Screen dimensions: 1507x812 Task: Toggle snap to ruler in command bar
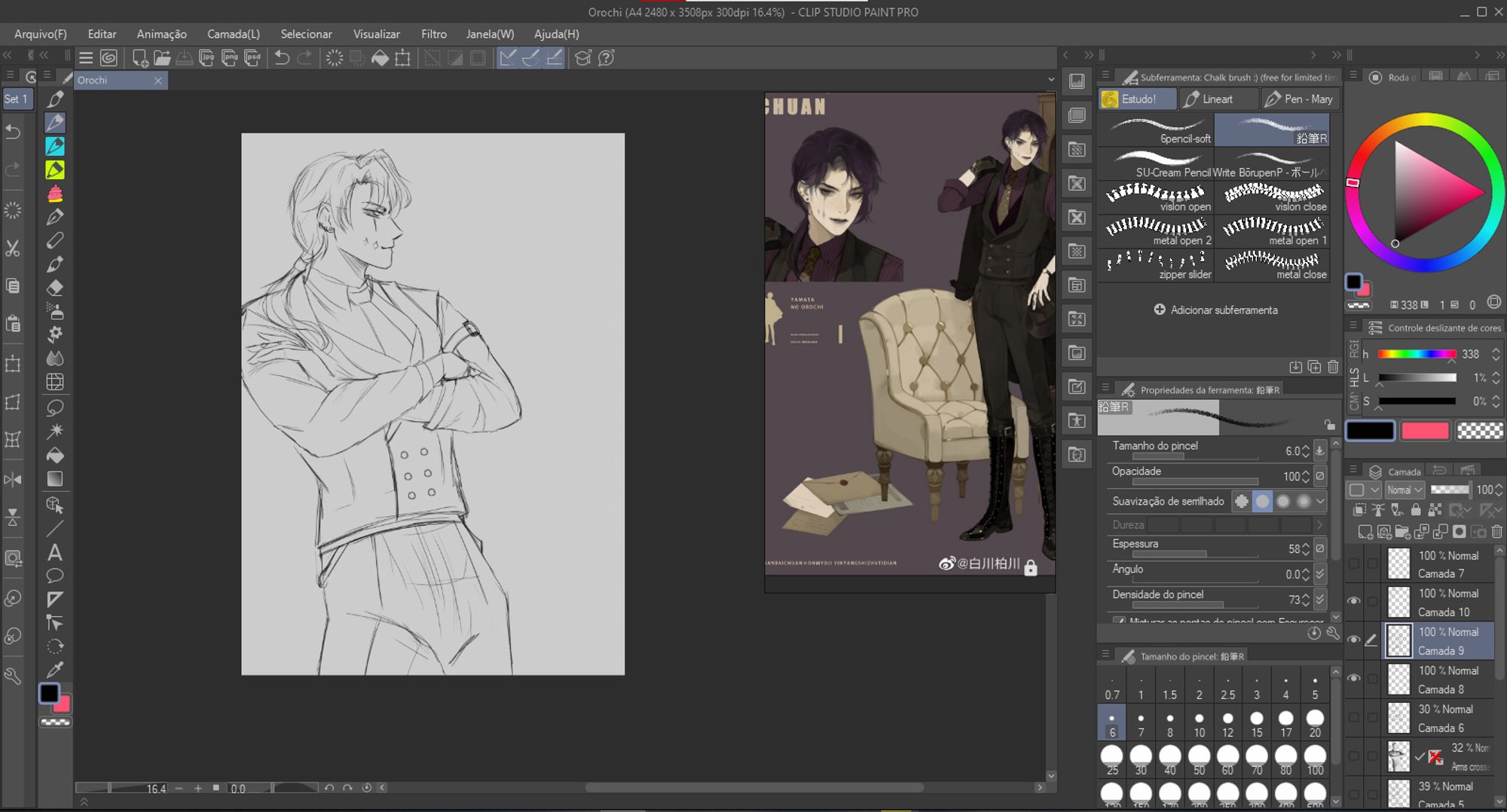point(508,58)
